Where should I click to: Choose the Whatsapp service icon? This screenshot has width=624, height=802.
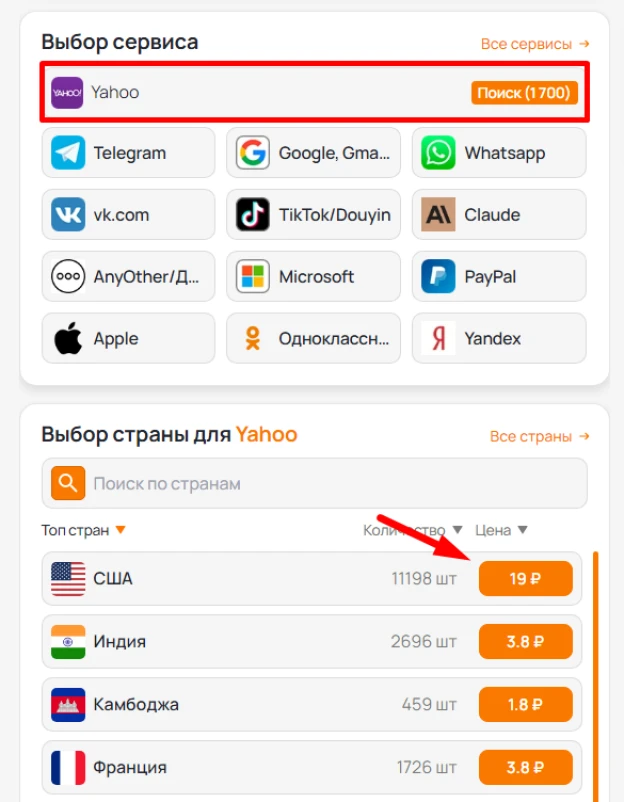click(438, 152)
